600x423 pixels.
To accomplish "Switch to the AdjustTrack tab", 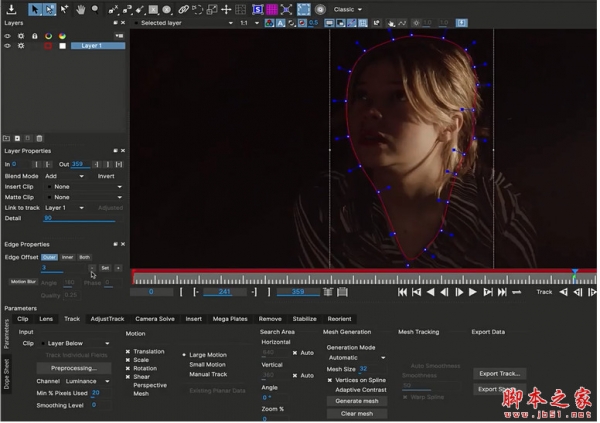I will 107,320.
